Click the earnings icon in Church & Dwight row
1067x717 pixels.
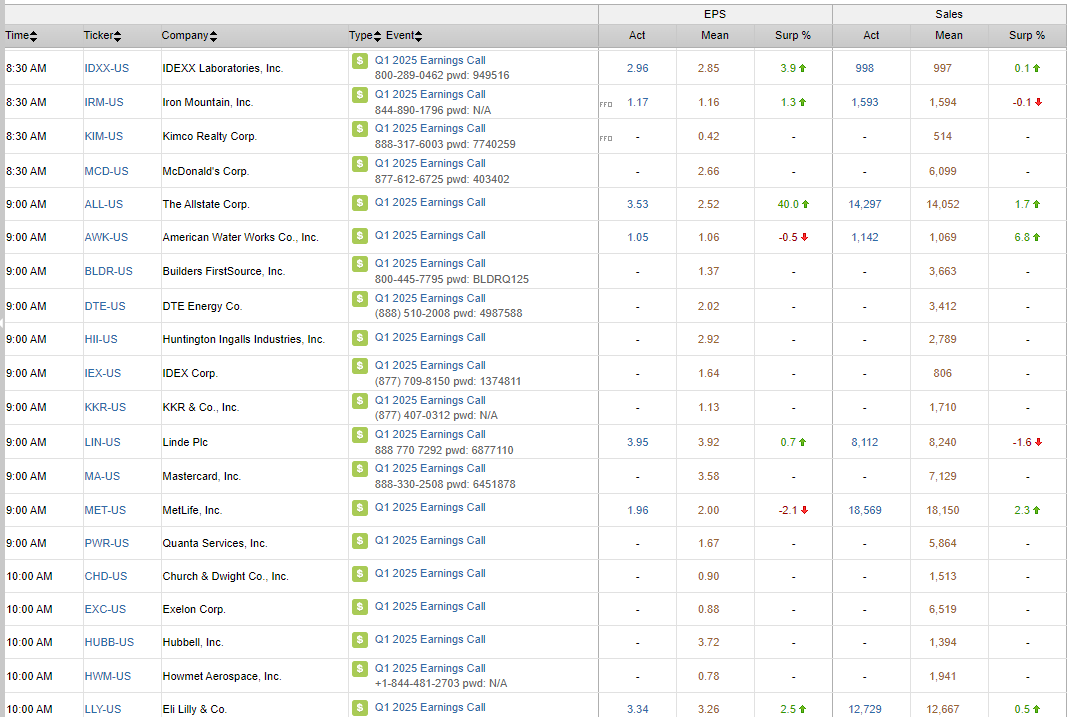tap(360, 573)
